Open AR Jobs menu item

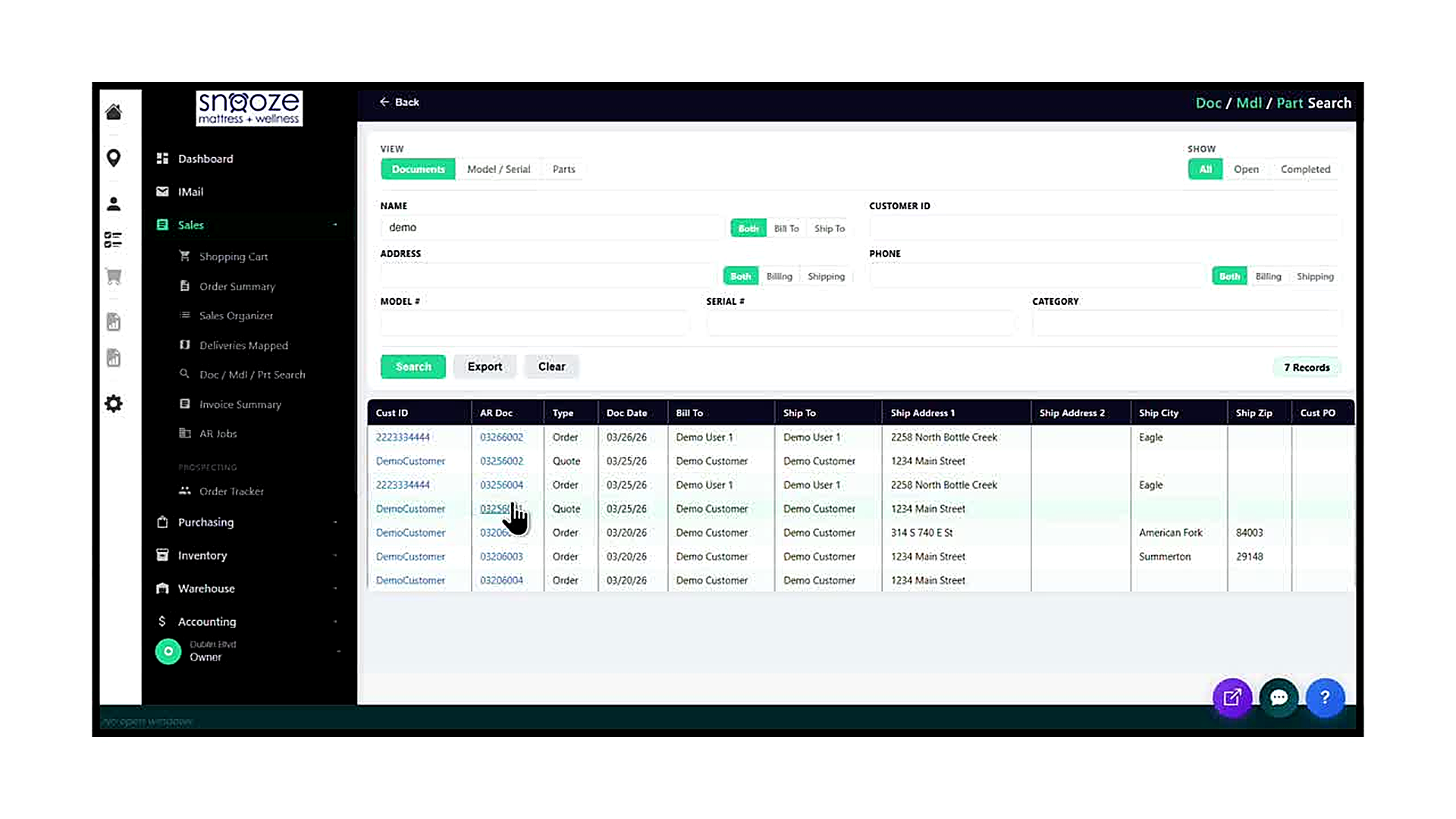[218, 433]
